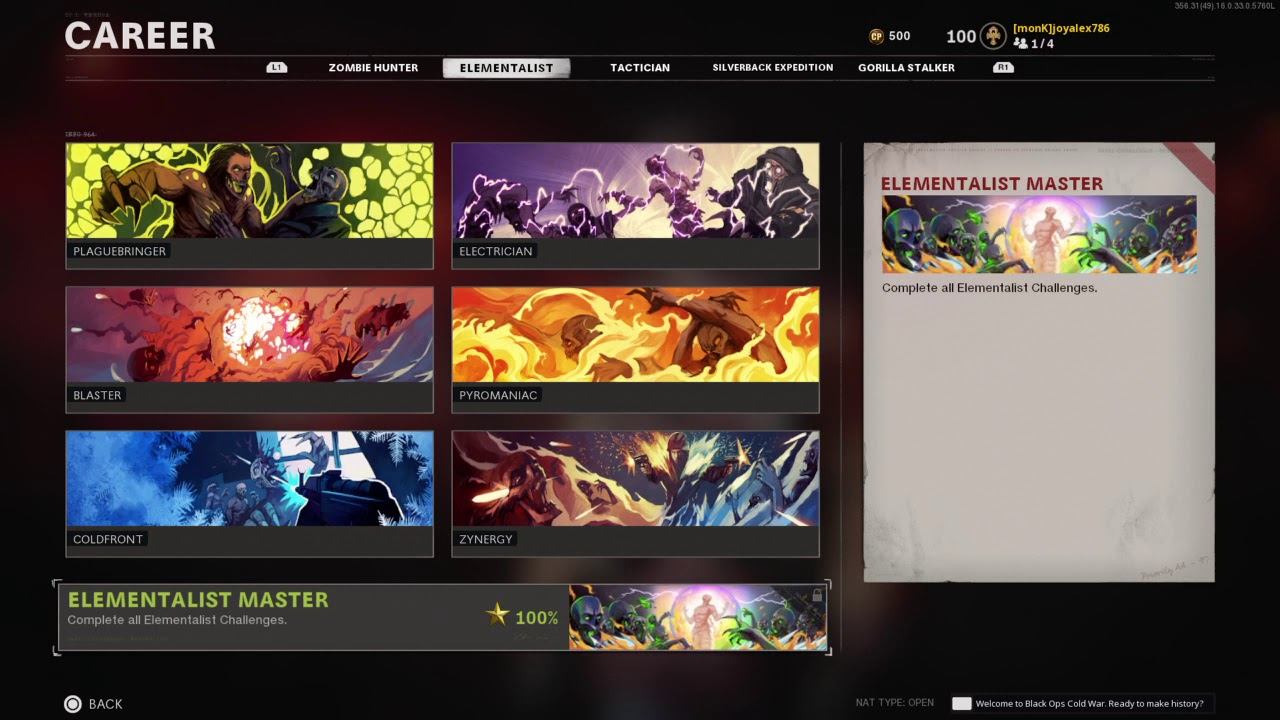Click the party members icon
This screenshot has height=720, width=1280.
[x=1021, y=43]
